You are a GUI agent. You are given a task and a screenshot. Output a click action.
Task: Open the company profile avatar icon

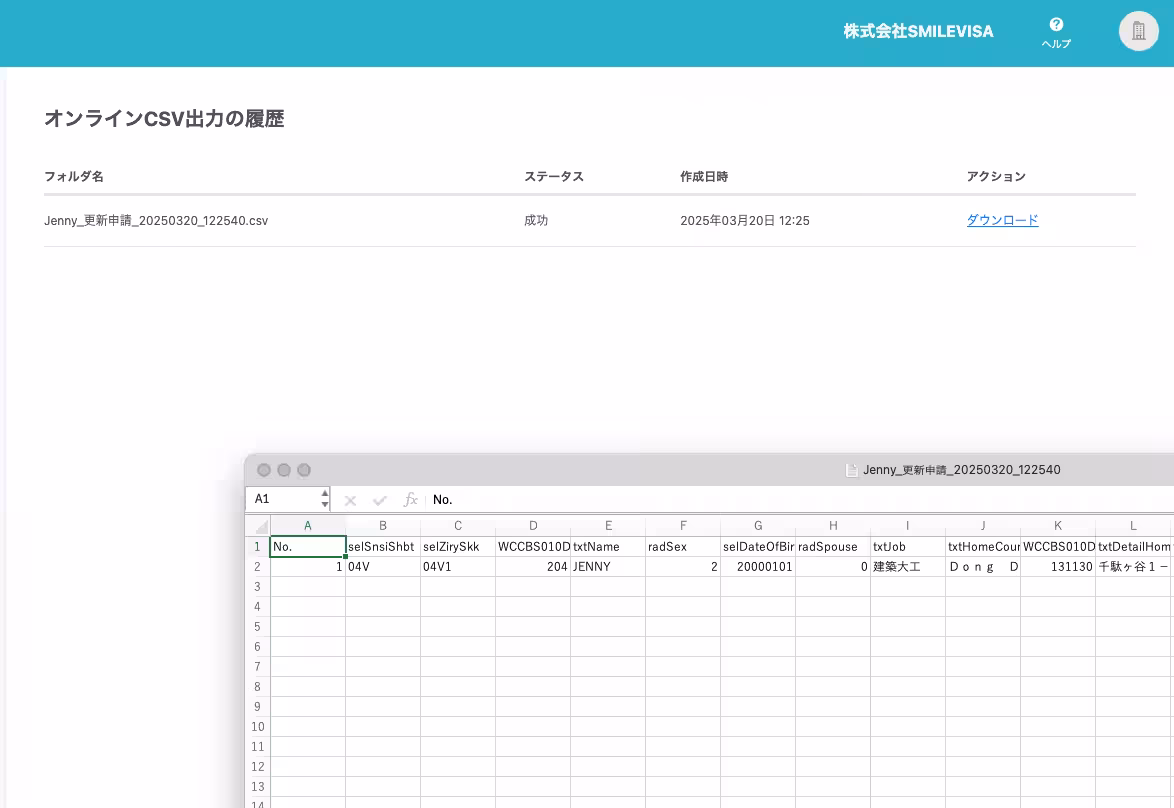pos(1138,31)
